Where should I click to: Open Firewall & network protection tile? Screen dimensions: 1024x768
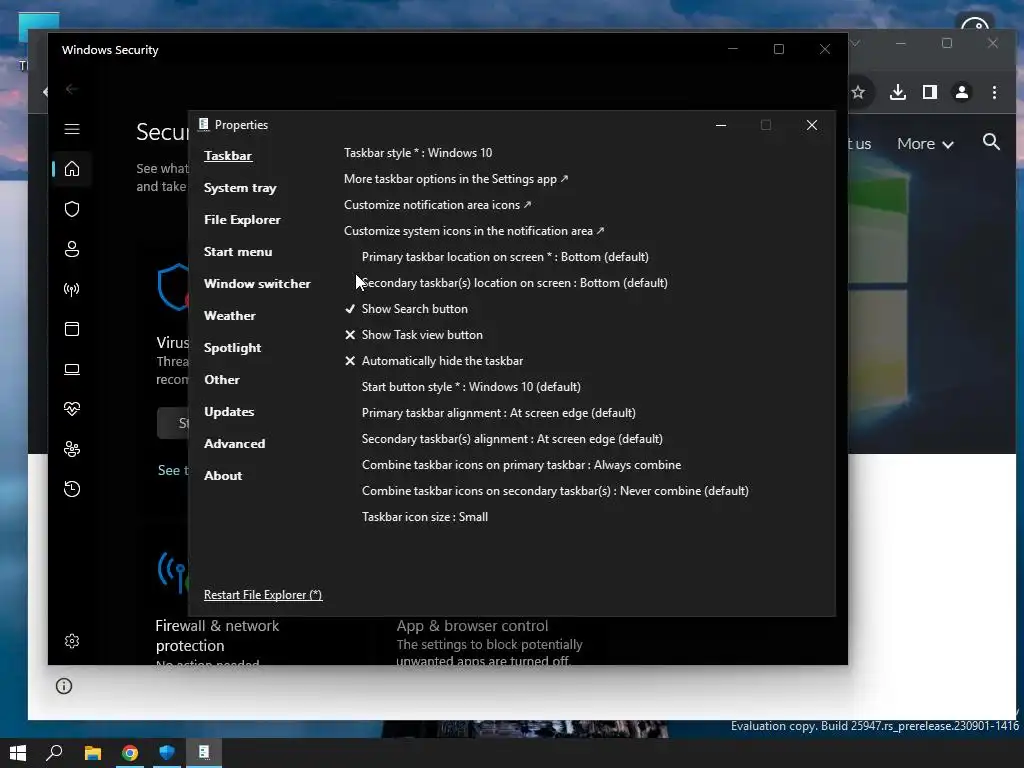pyautogui.click(x=217, y=636)
